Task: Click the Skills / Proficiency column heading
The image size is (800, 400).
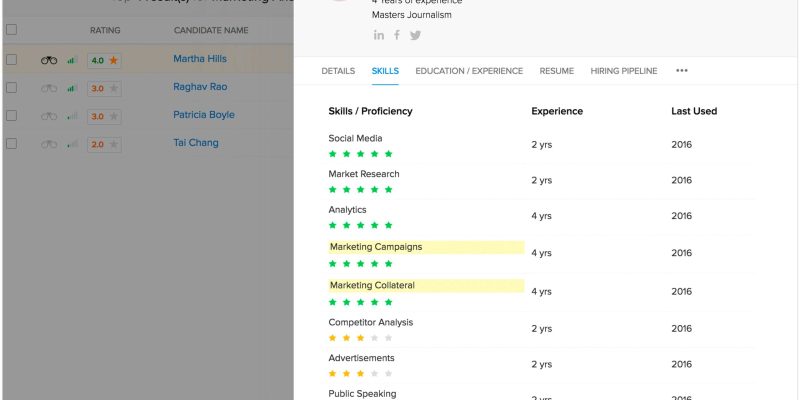Action: [370, 111]
